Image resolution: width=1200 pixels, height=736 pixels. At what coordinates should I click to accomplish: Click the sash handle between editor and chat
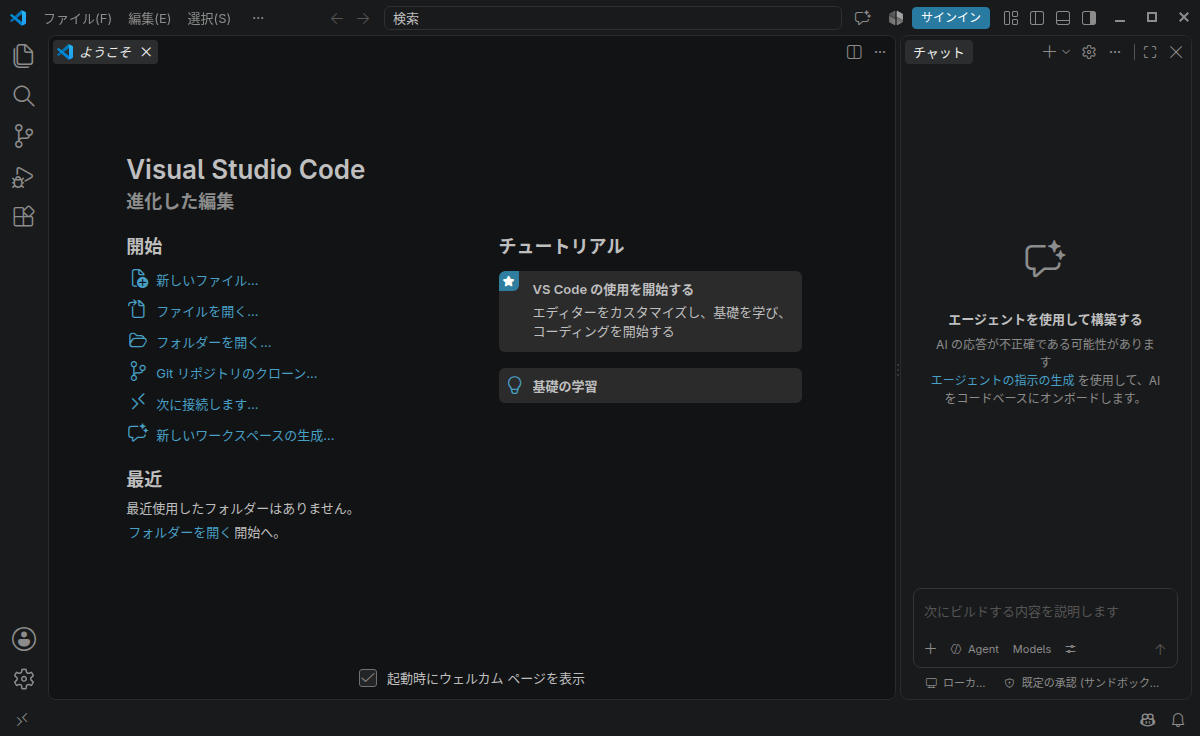tap(897, 369)
